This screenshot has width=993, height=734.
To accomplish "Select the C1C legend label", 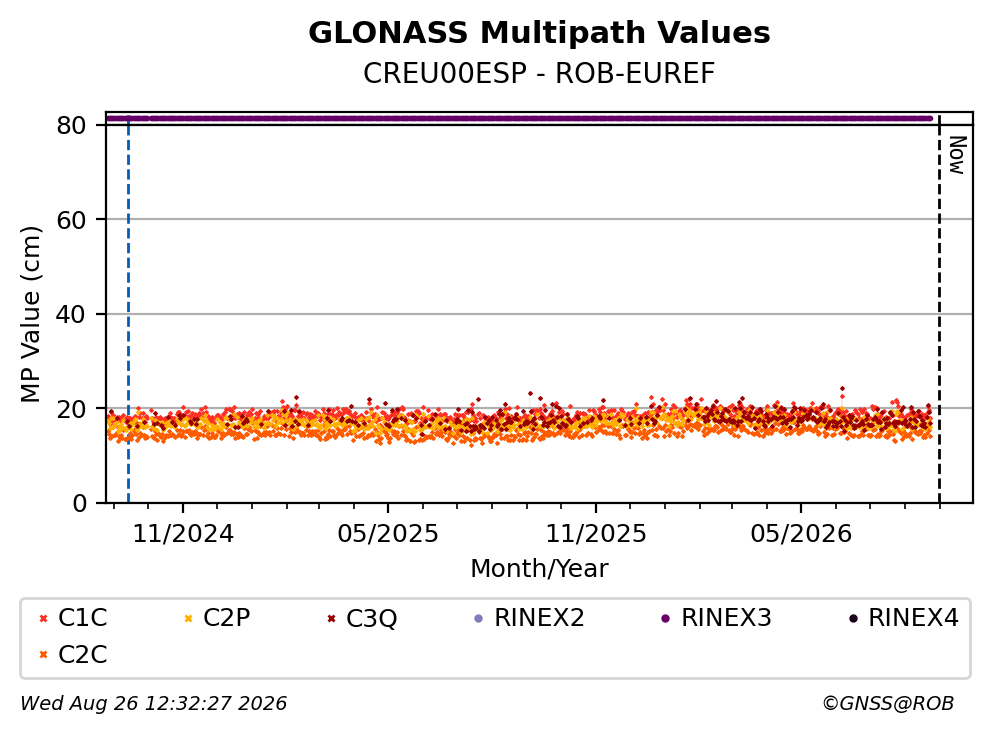I will [x=82, y=617].
